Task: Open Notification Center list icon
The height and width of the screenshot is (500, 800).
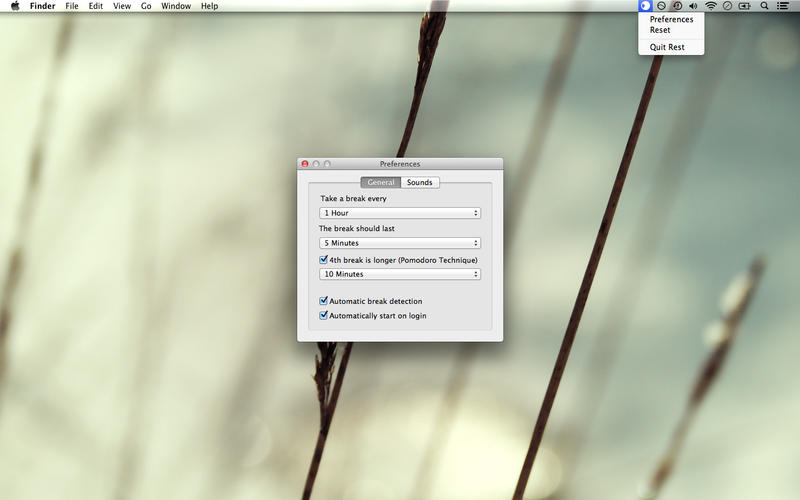Action: coord(783,6)
